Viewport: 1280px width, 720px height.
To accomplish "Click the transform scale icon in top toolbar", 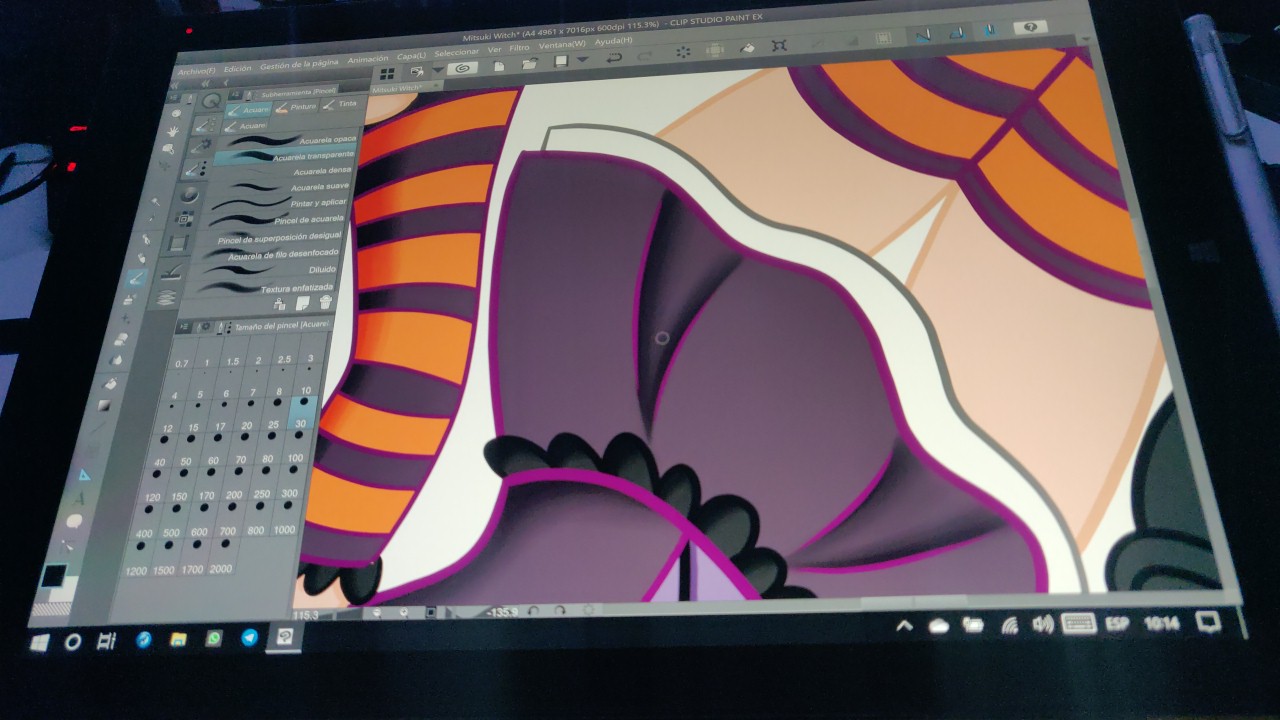I will coord(779,45).
